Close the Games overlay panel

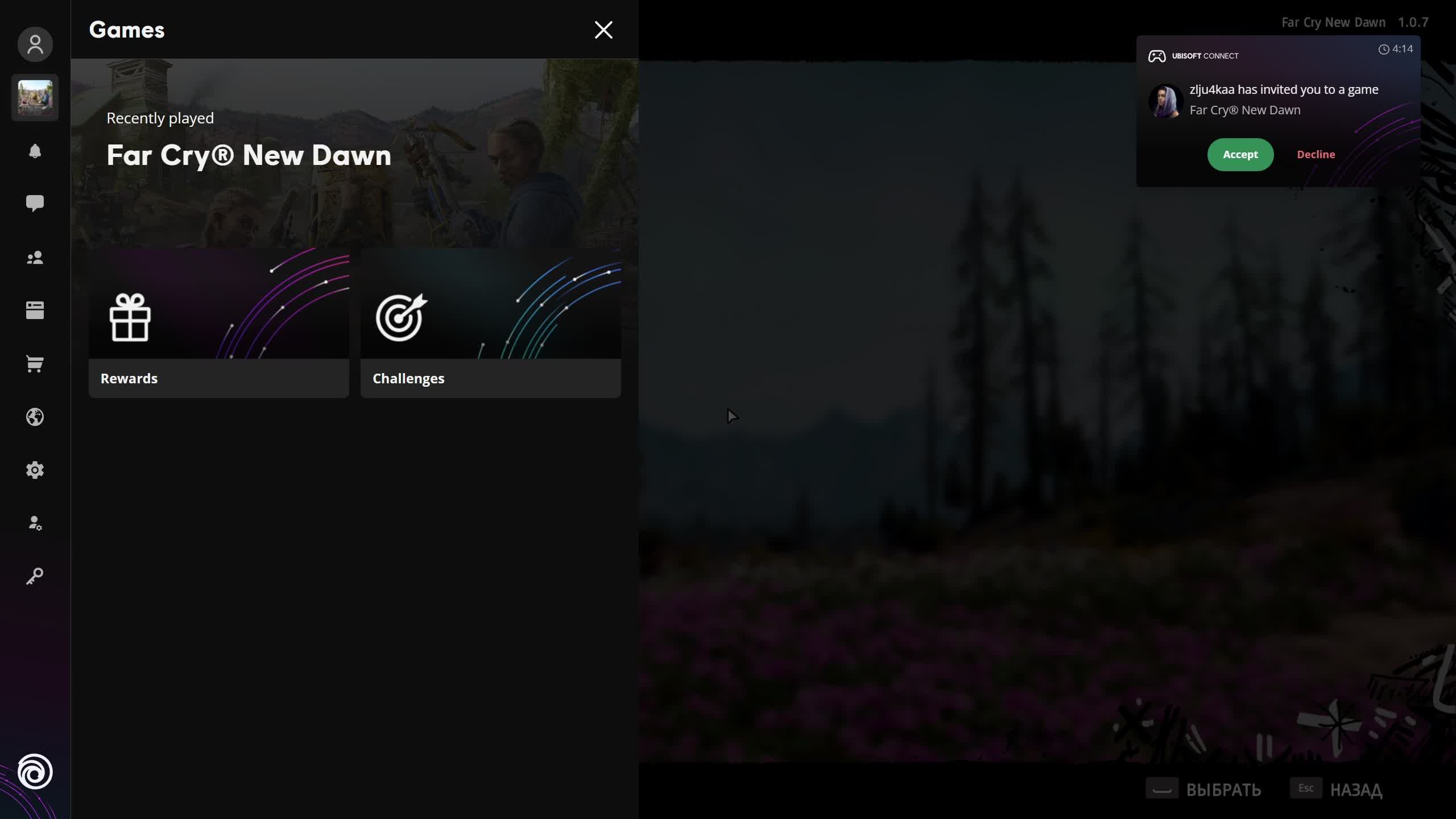pos(603,30)
